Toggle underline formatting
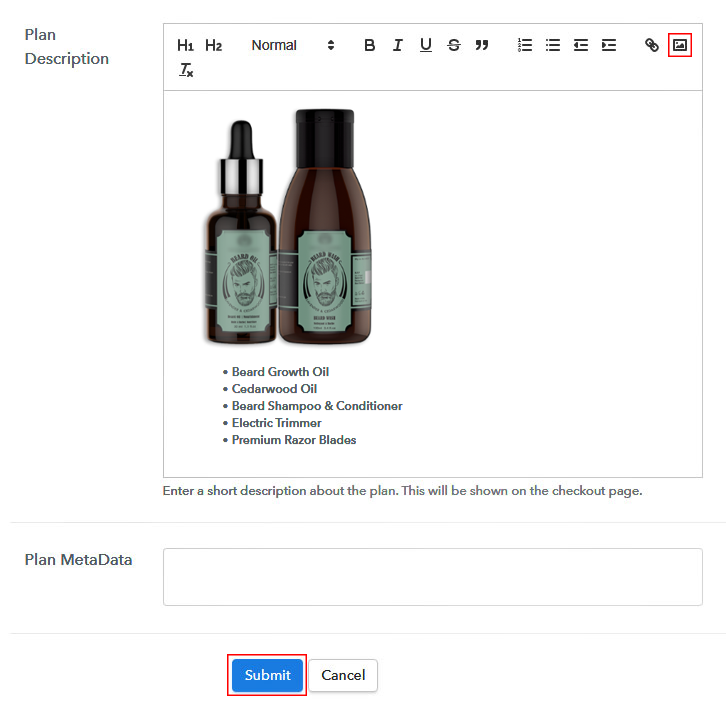Screen dimensions: 726x716 click(x=425, y=45)
